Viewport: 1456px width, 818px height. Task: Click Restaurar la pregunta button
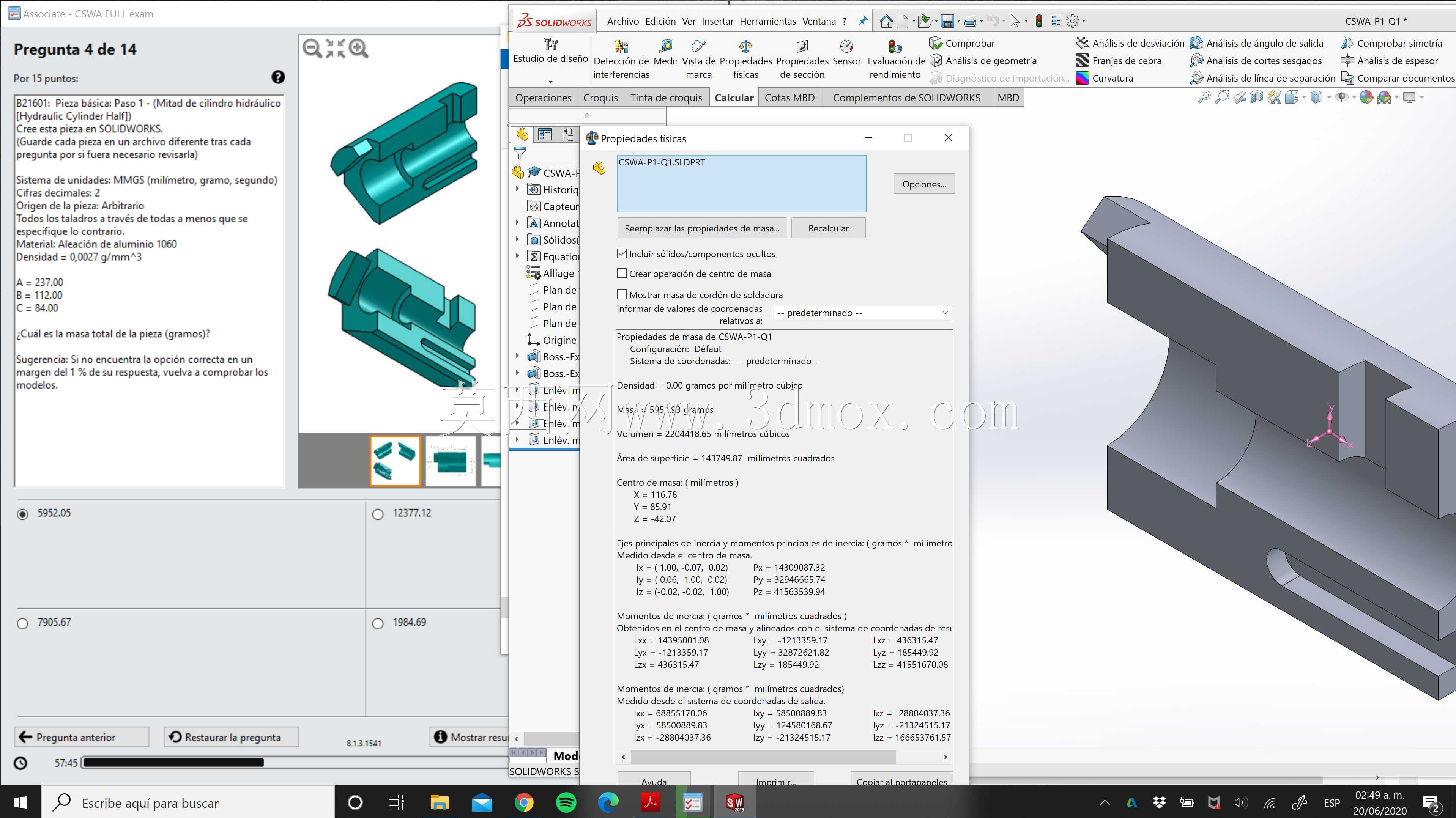tap(231, 737)
